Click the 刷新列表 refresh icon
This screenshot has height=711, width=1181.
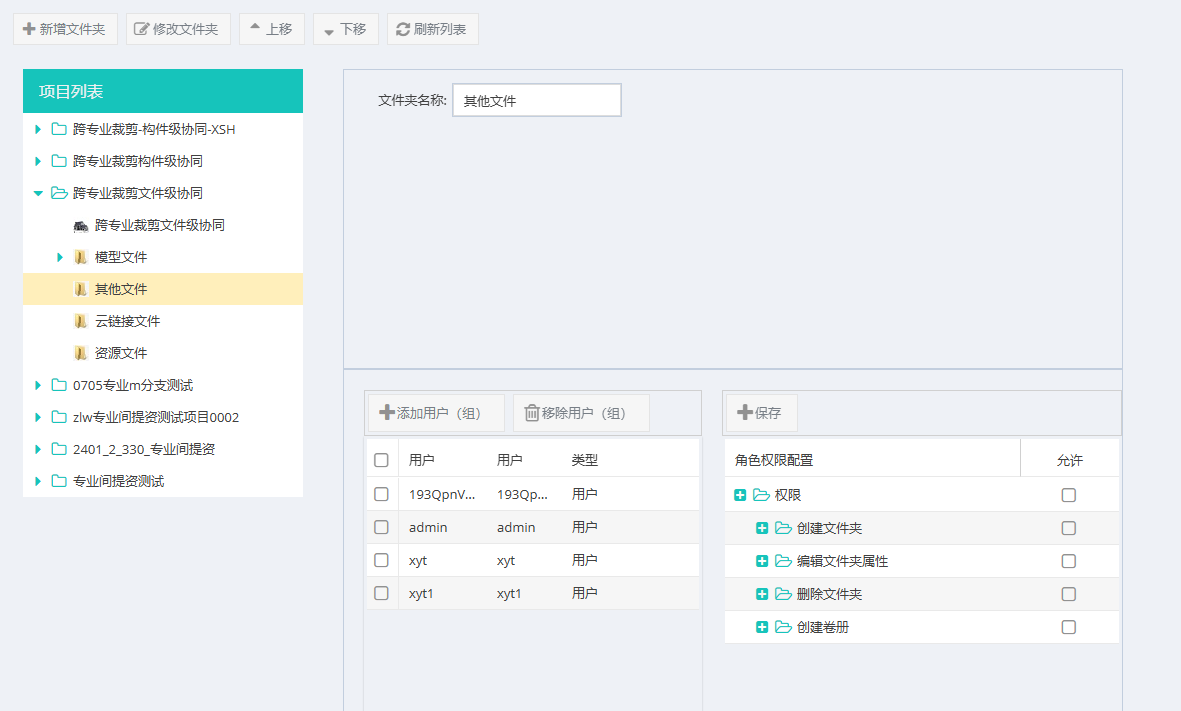tap(403, 29)
